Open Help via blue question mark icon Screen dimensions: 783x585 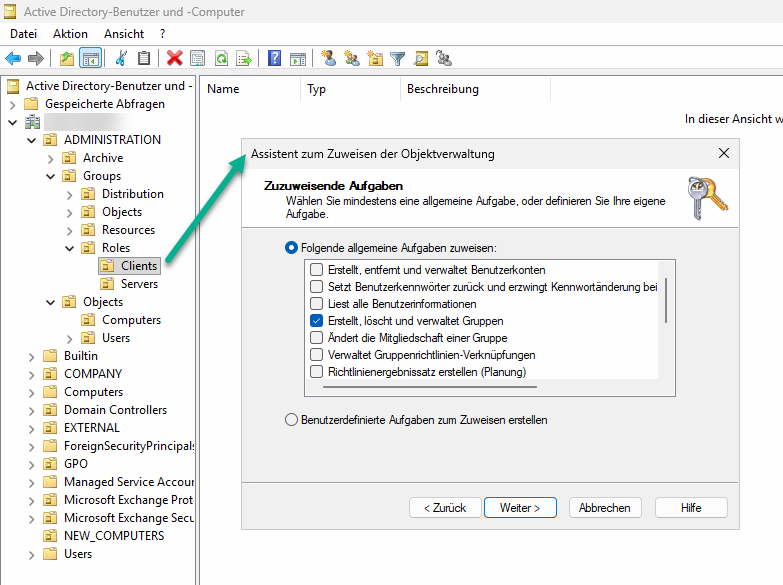(x=274, y=59)
